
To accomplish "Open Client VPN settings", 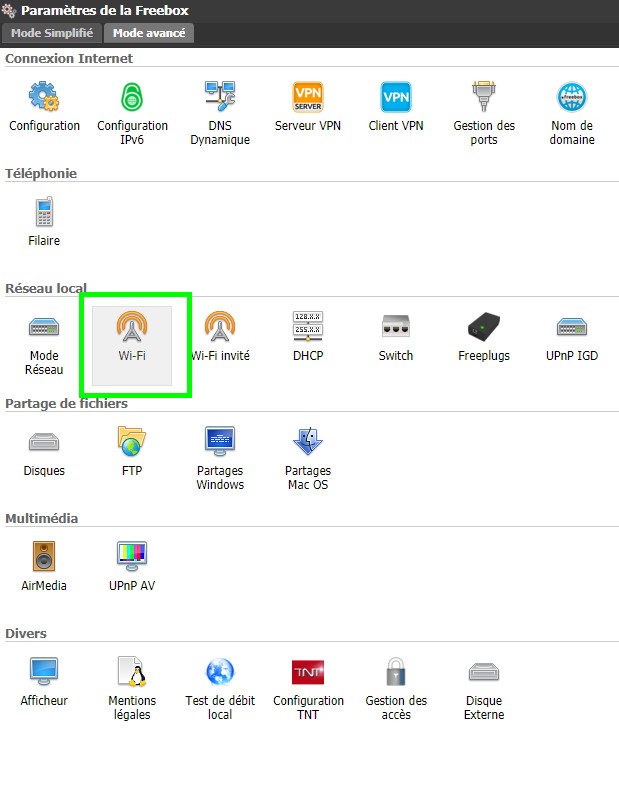I will [x=396, y=106].
